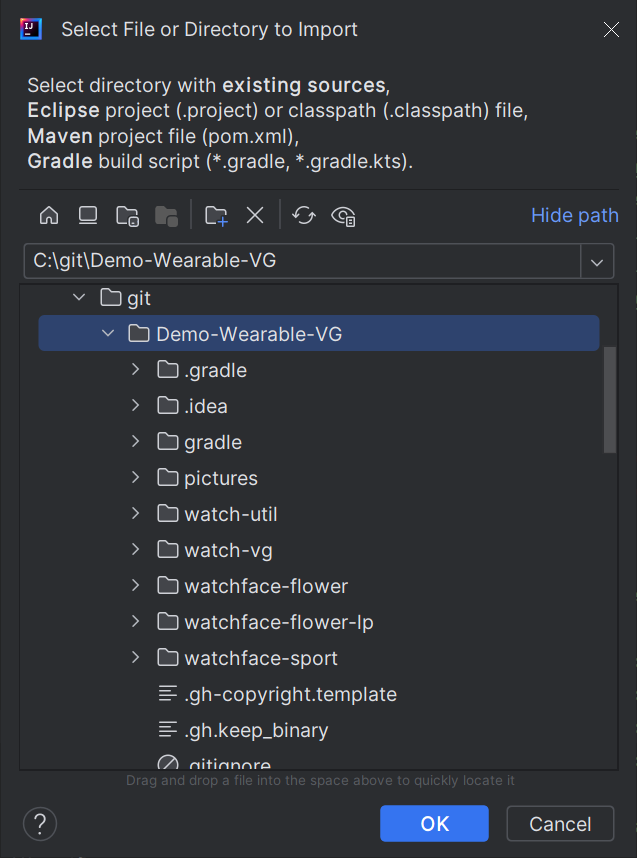637x858 pixels.
Task: Click the IntelliJ IDEA logo in the title bar
Action: (30, 29)
